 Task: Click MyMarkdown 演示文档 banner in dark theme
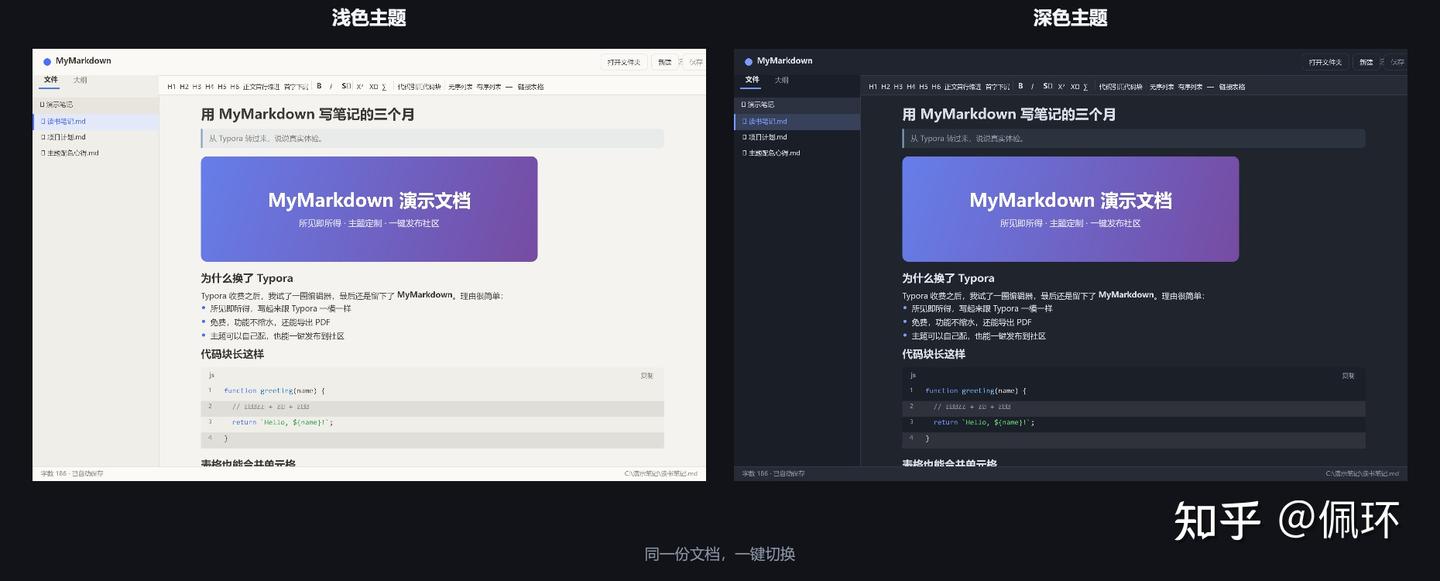[1070, 209]
